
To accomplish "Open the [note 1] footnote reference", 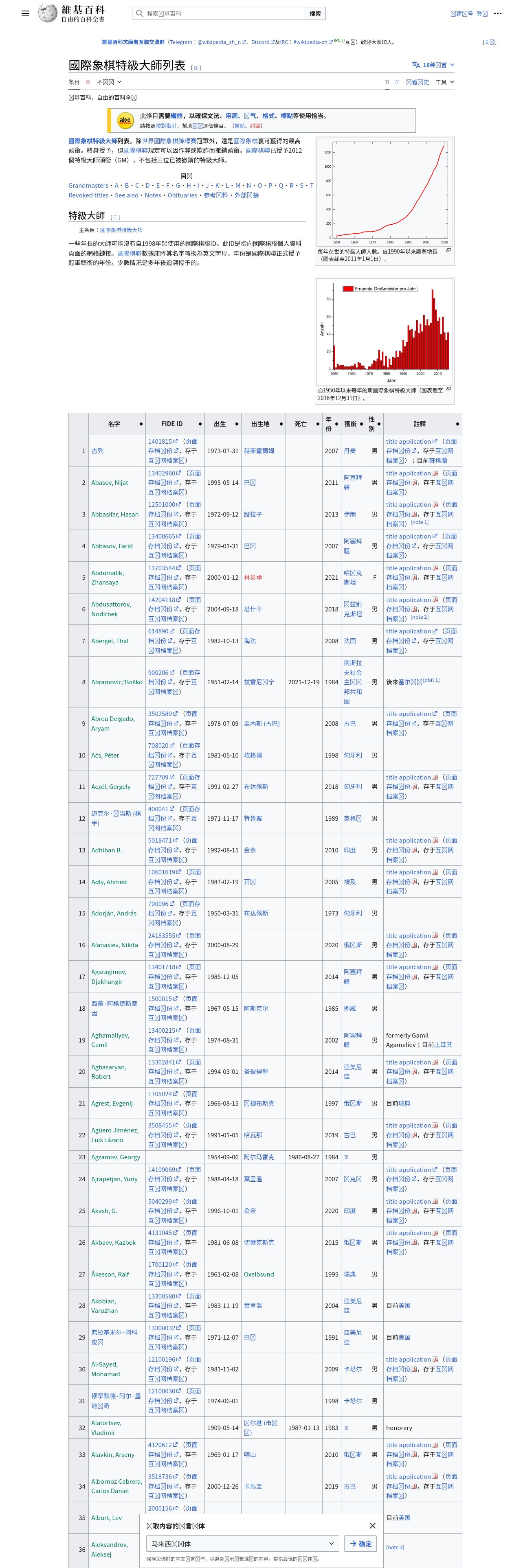I will tap(420, 522).
